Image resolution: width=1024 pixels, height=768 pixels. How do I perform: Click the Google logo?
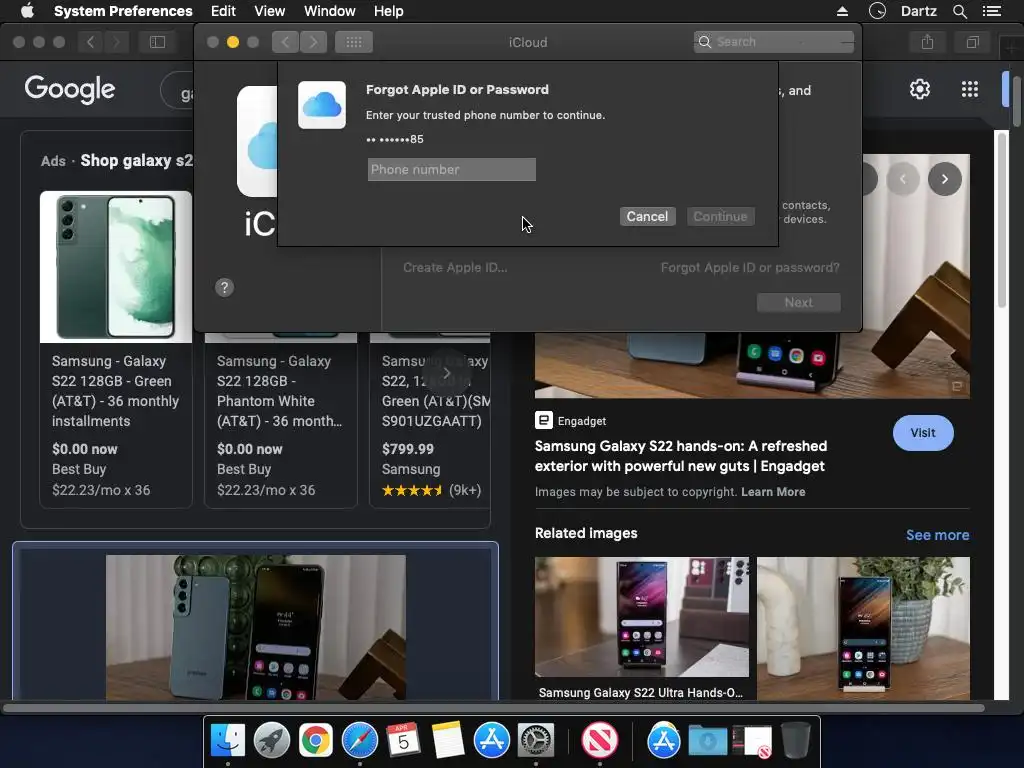pyautogui.click(x=70, y=89)
